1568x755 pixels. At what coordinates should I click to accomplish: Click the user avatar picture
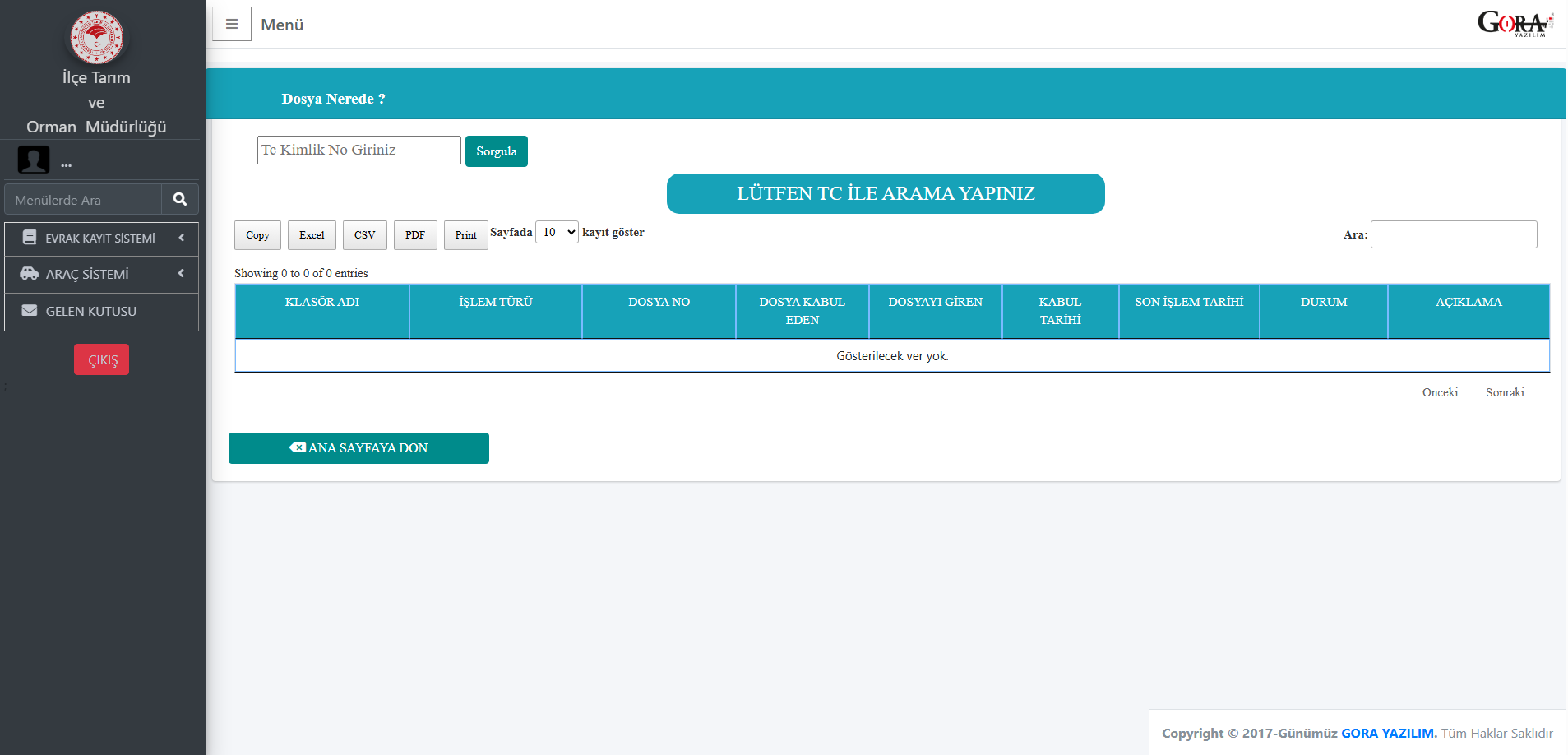pos(34,160)
